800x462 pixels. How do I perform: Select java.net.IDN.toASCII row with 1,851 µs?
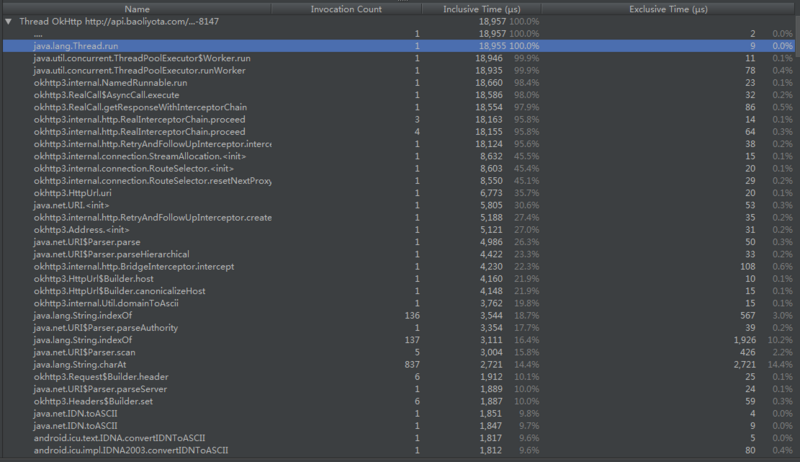(398, 413)
